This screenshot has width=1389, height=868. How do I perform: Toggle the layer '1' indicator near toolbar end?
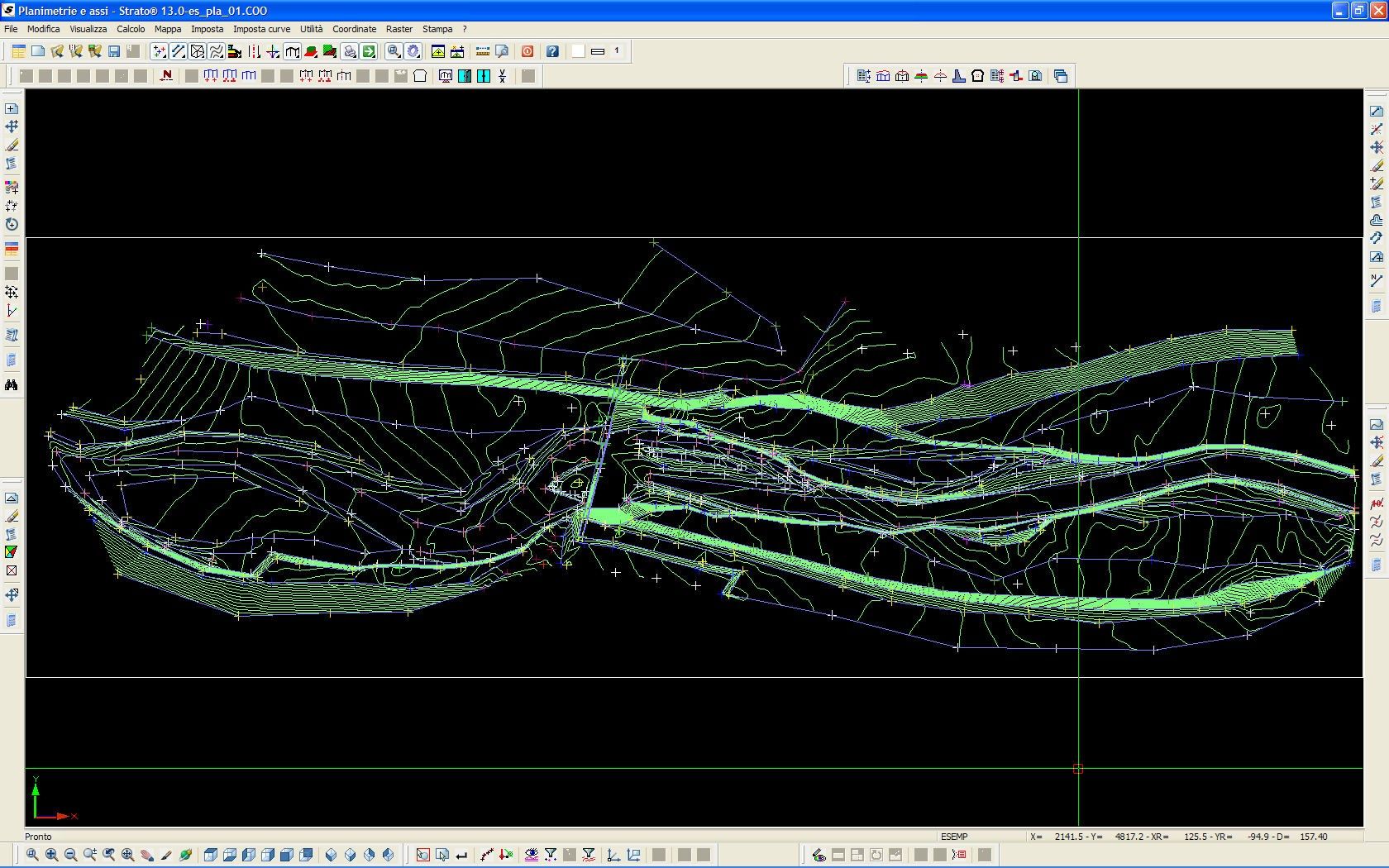(x=615, y=51)
